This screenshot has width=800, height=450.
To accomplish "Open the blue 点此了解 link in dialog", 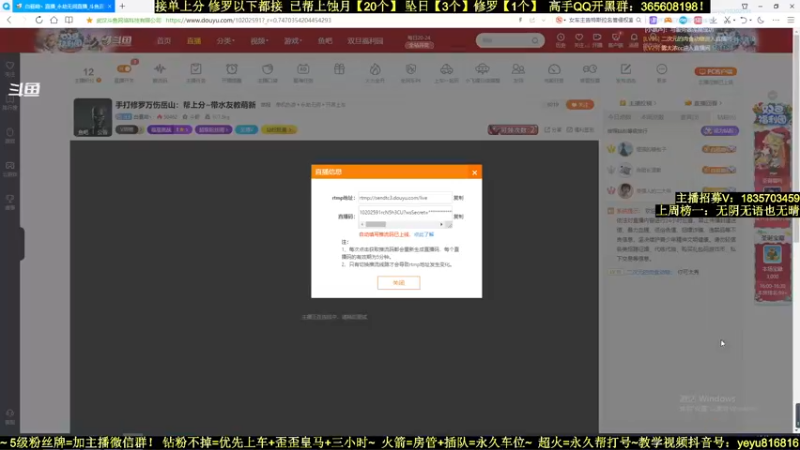I will point(423,235).
